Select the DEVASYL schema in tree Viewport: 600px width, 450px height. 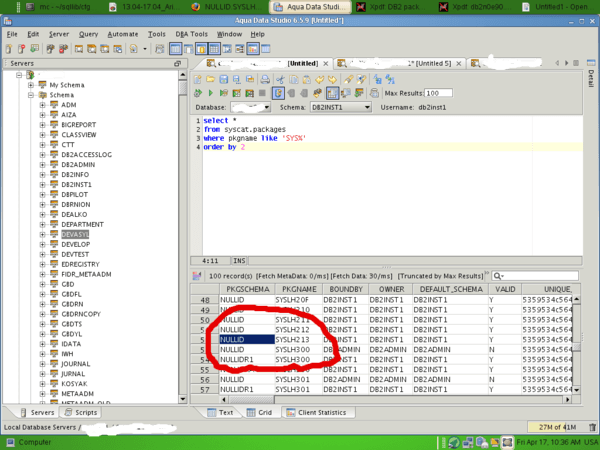pyautogui.click(x=75, y=234)
